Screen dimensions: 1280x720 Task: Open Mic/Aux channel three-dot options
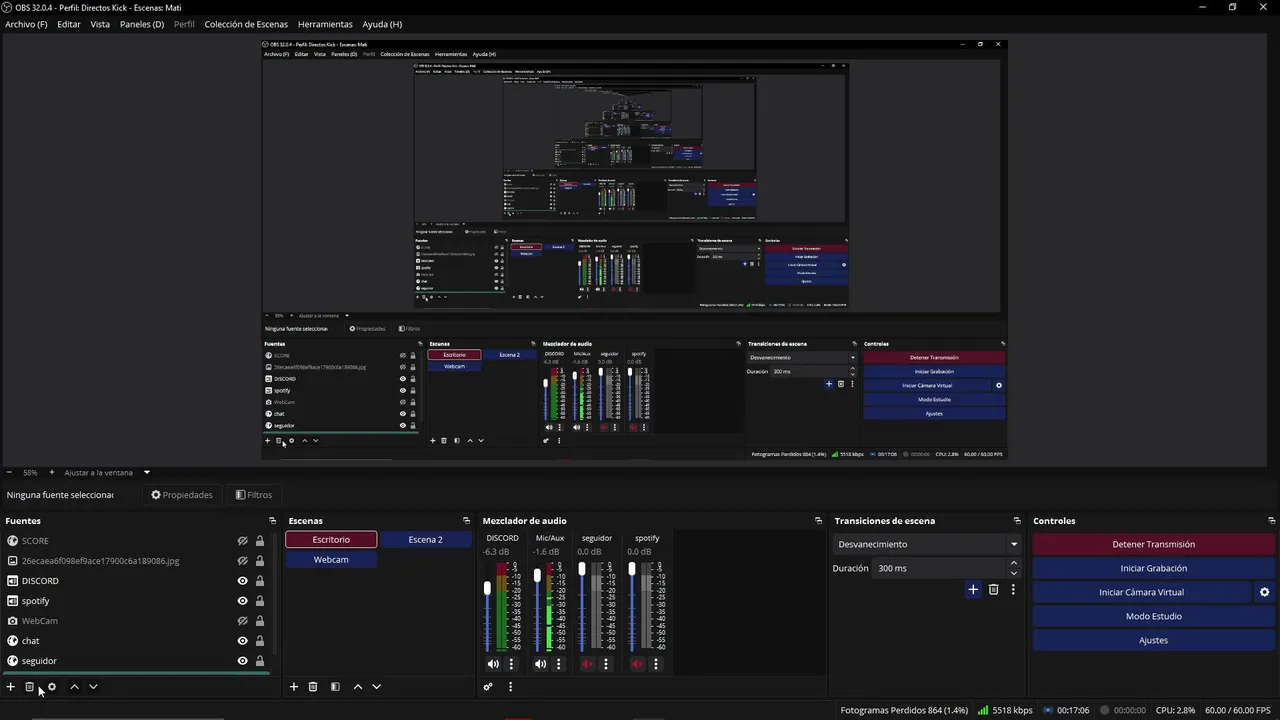pyautogui.click(x=559, y=664)
